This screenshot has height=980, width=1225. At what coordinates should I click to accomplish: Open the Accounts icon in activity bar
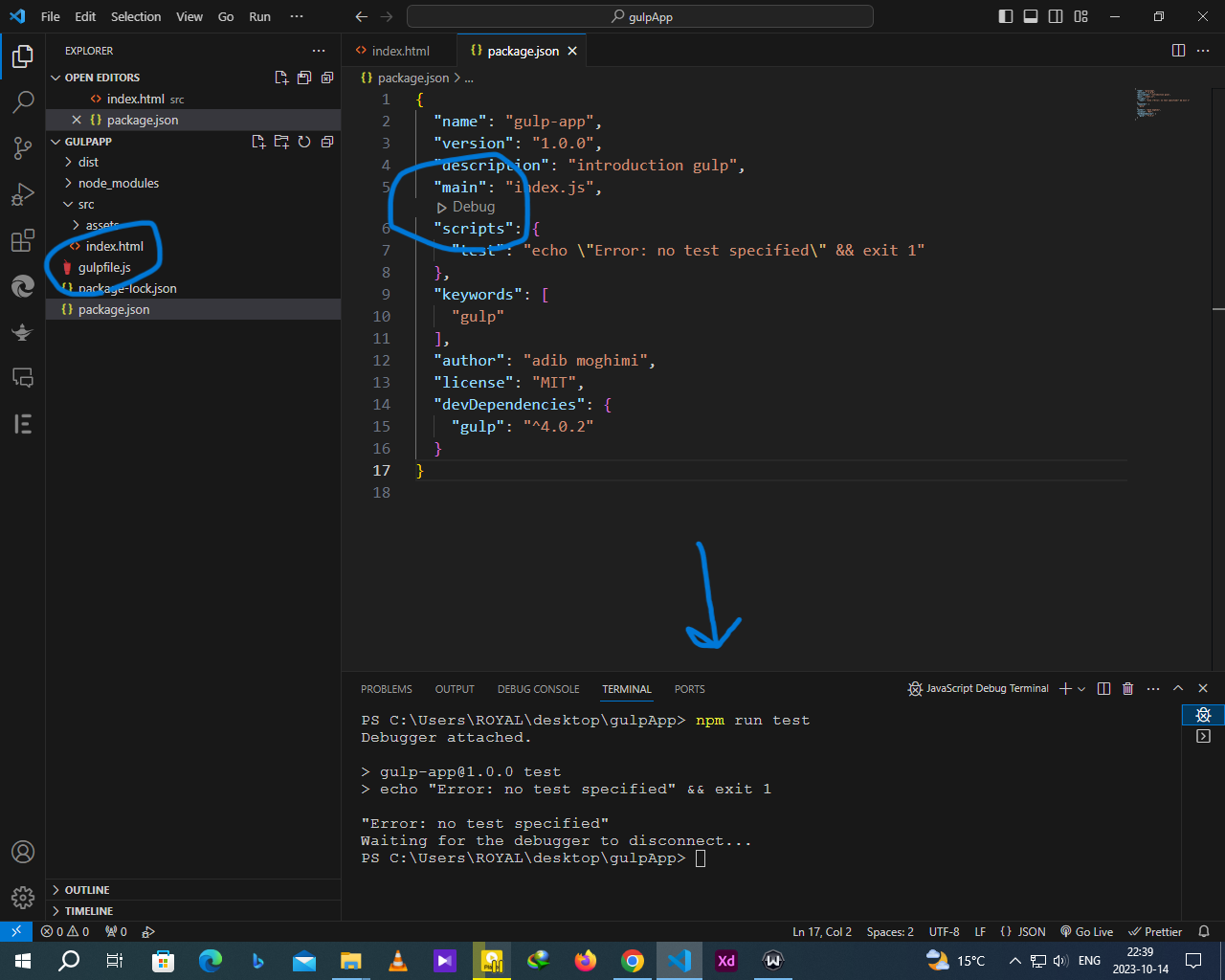(23, 852)
